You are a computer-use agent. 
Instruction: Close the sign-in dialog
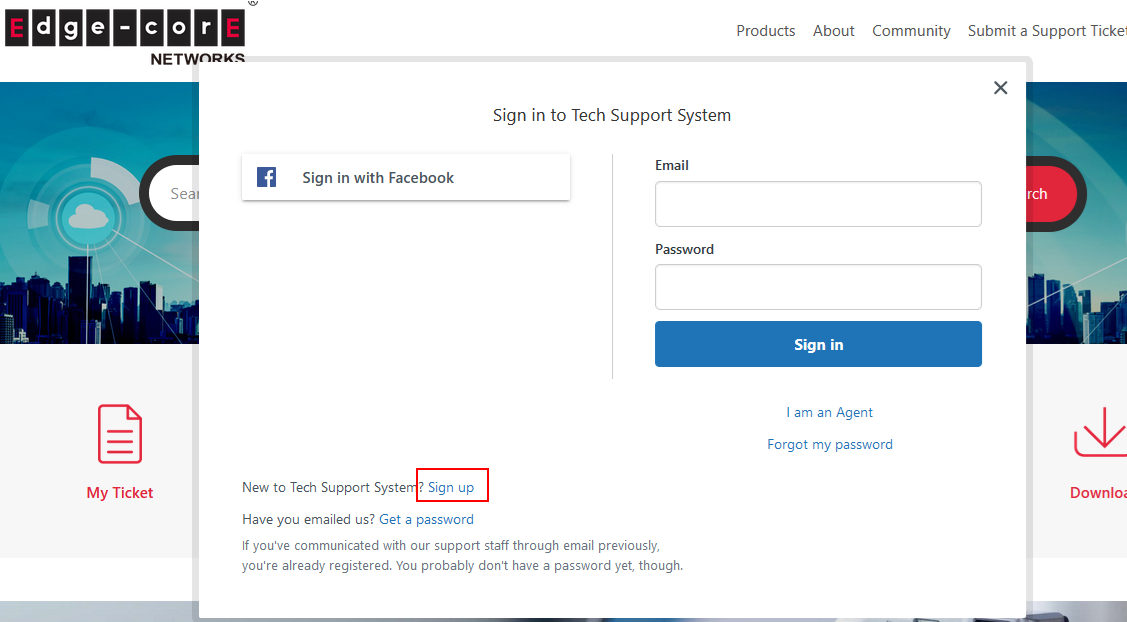pyautogui.click(x=1000, y=88)
